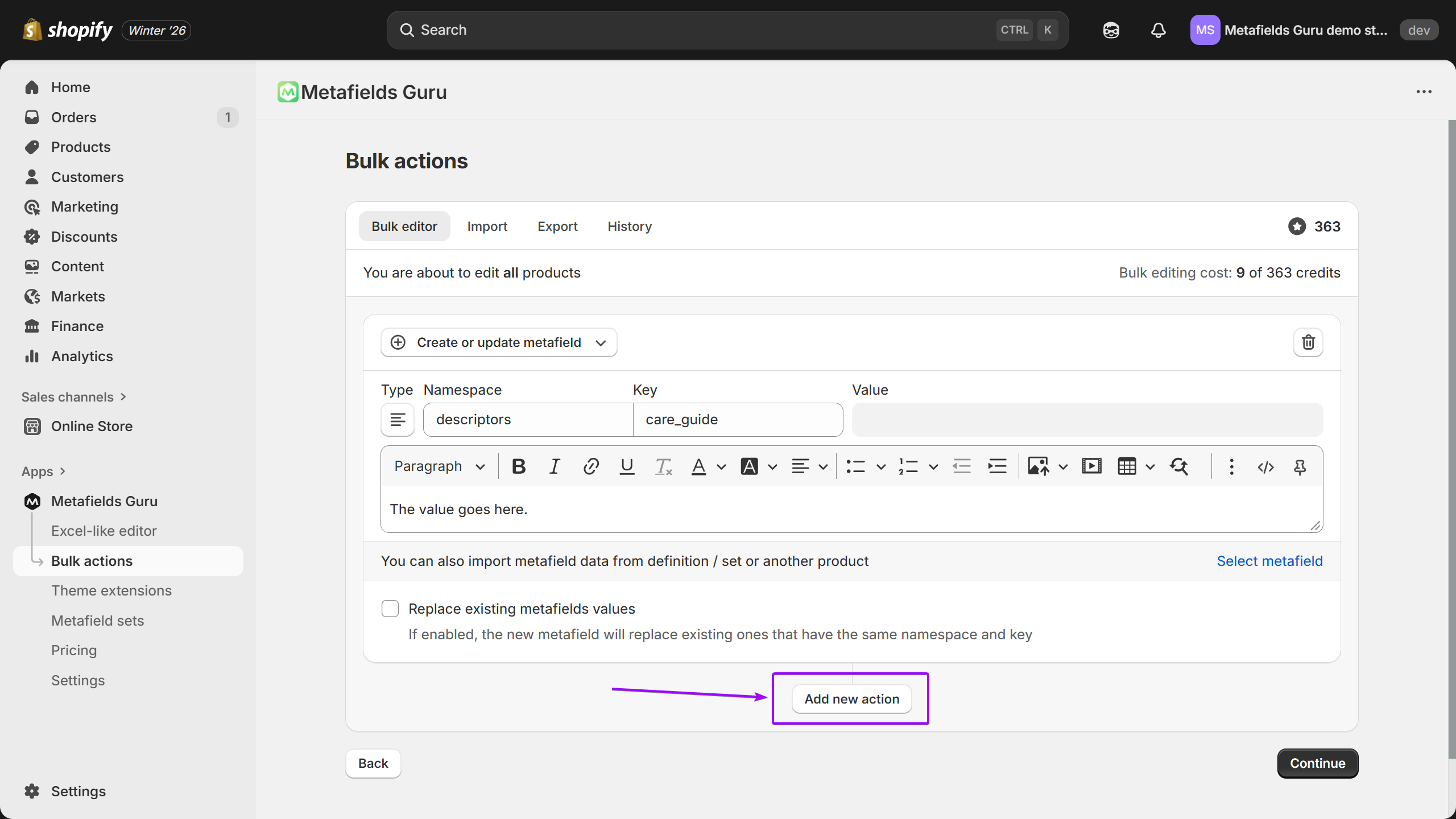Insert a video into the value editor

coord(1092,466)
